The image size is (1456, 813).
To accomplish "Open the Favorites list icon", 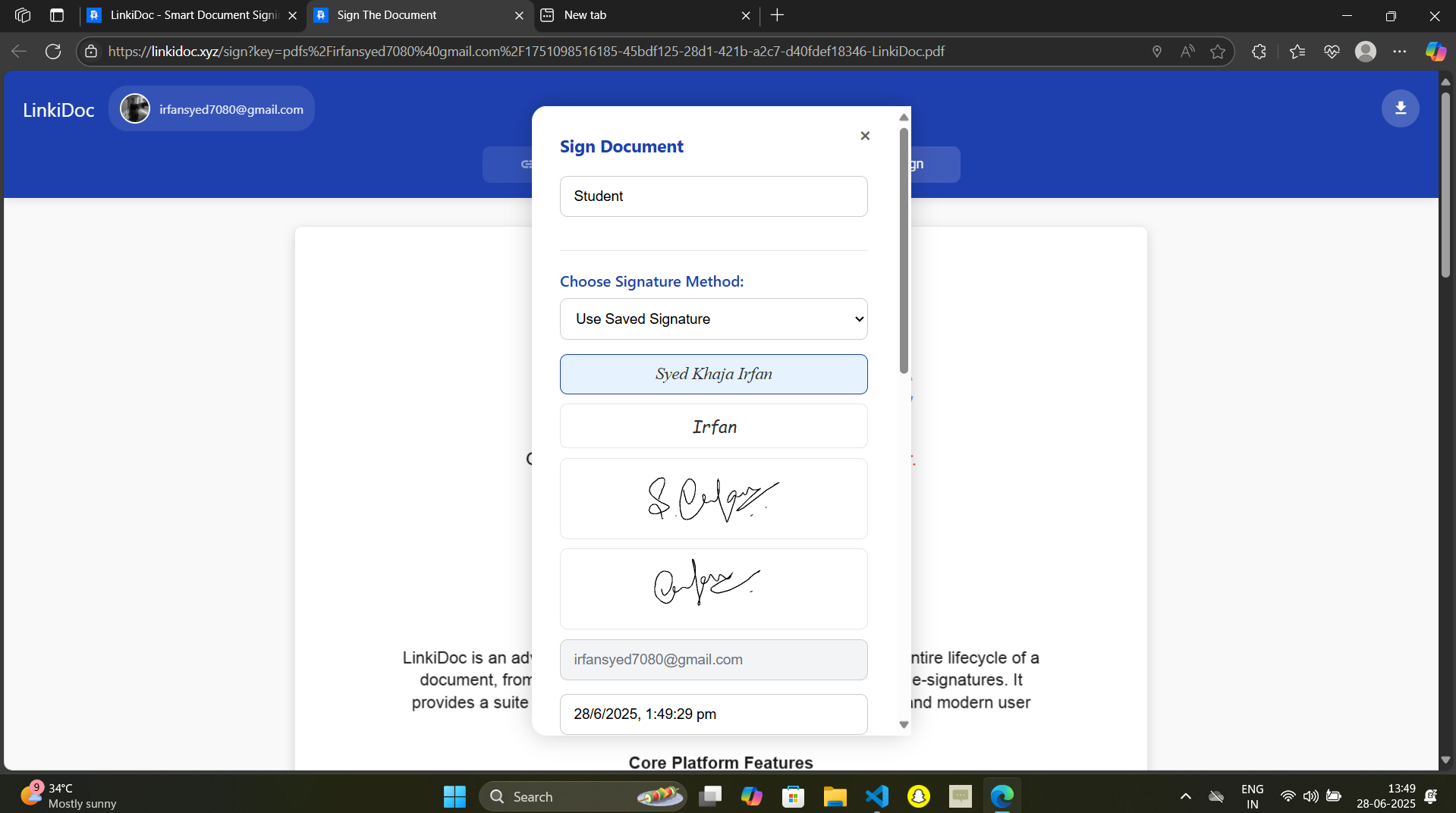I will 1297,52.
